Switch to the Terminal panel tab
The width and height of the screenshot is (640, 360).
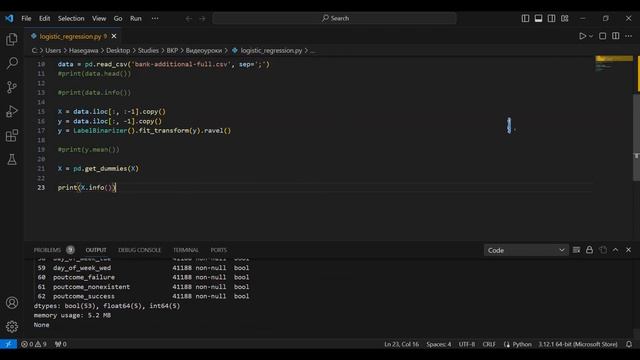click(x=186, y=250)
